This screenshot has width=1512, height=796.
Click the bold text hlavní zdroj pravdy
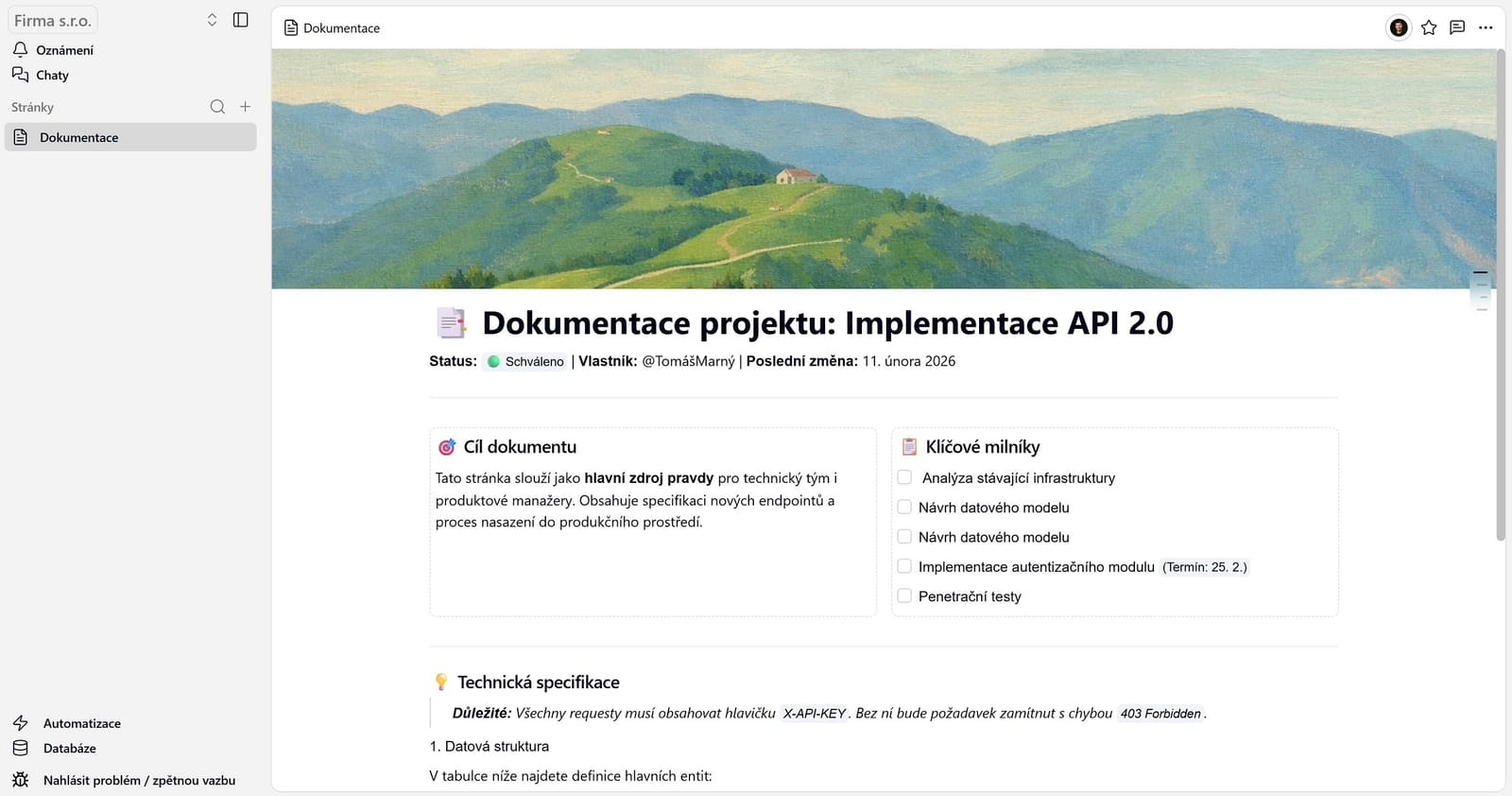649,478
